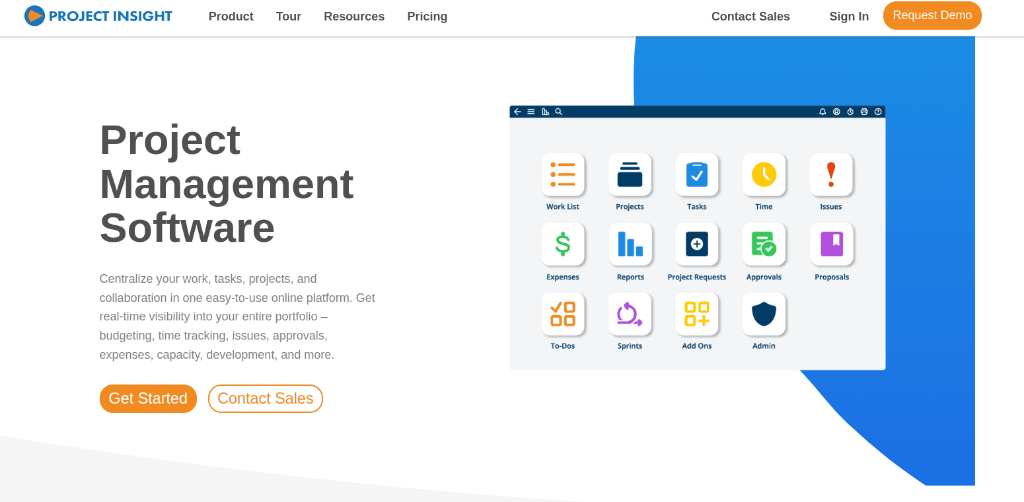Click Contact Sales in the top navigation
1024x502 pixels.
pyautogui.click(x=750, y=16)
